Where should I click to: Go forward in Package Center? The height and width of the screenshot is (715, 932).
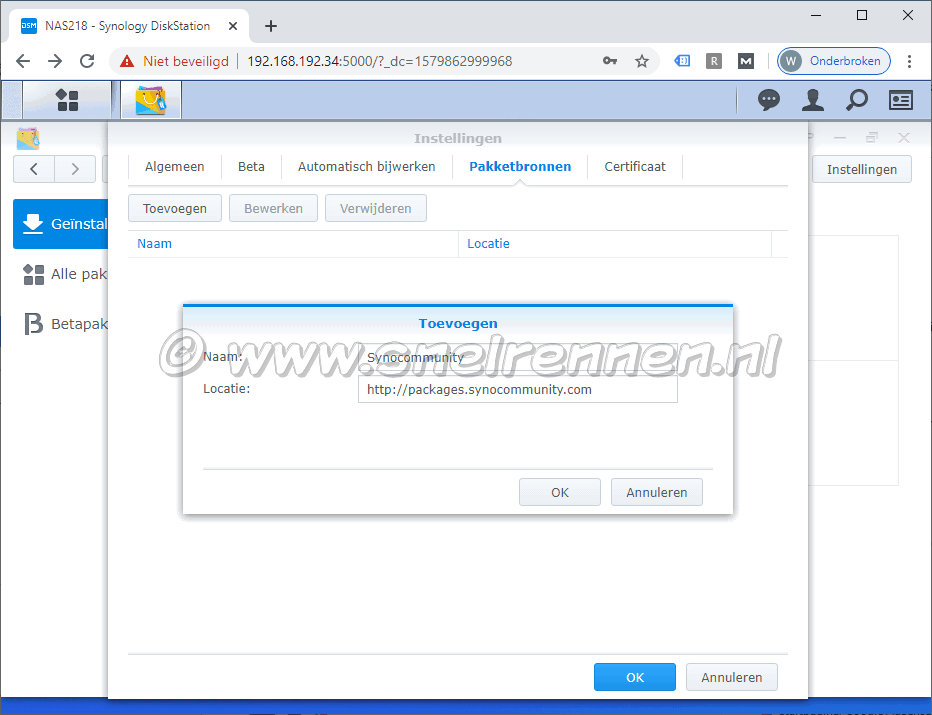pos(75,169)
